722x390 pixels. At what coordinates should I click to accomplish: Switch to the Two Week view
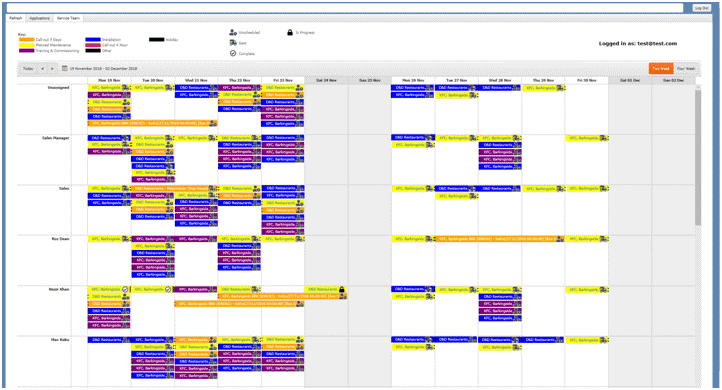tap(661, 69)
